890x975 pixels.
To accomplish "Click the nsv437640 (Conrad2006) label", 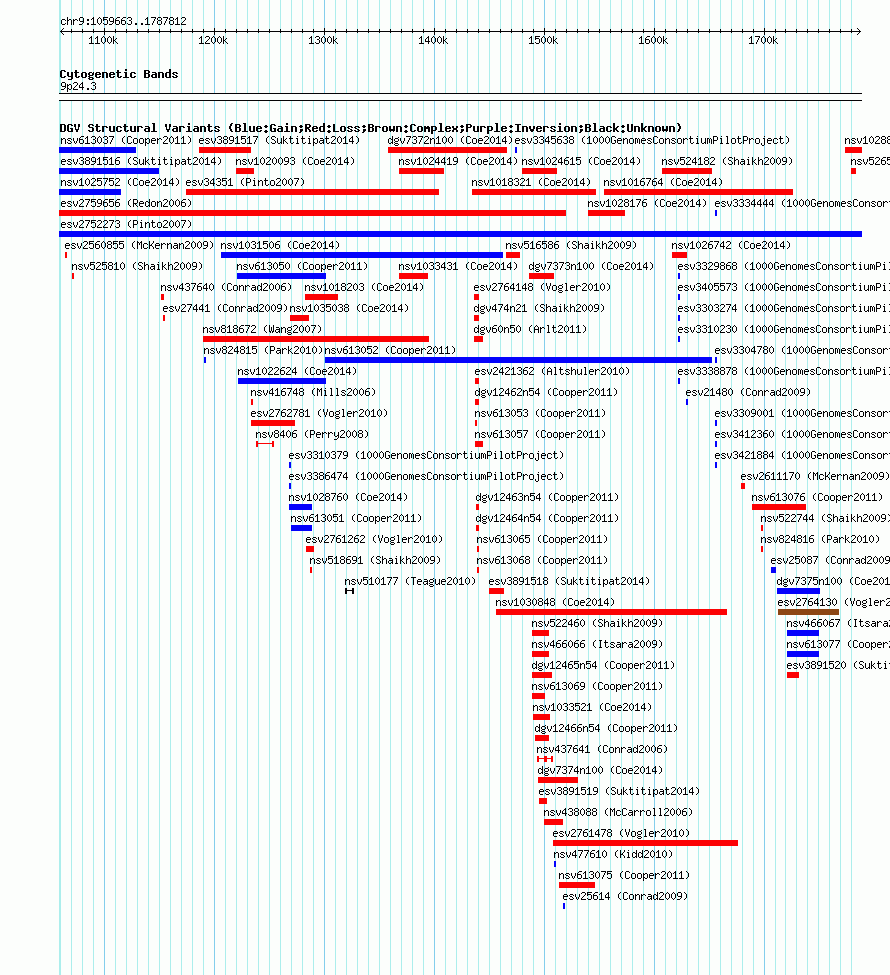I will coord(226,287).
